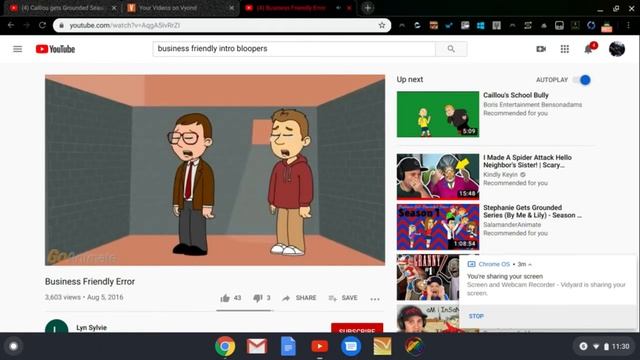The image size is (640, 360).
Task: Open the rainbow heart app in shelf
Action: pyautogui.click(x=414, y=347)
